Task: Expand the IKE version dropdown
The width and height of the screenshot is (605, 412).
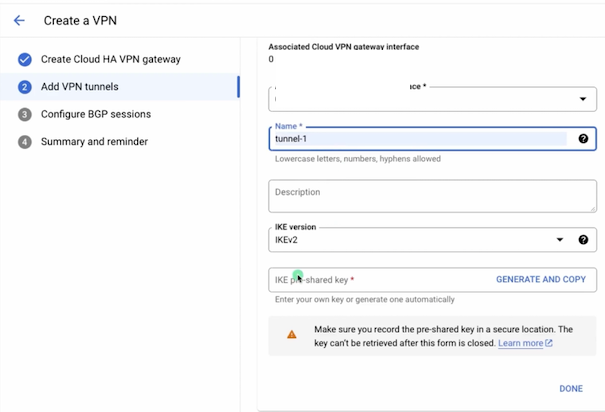Action: (x=559, y=240)
